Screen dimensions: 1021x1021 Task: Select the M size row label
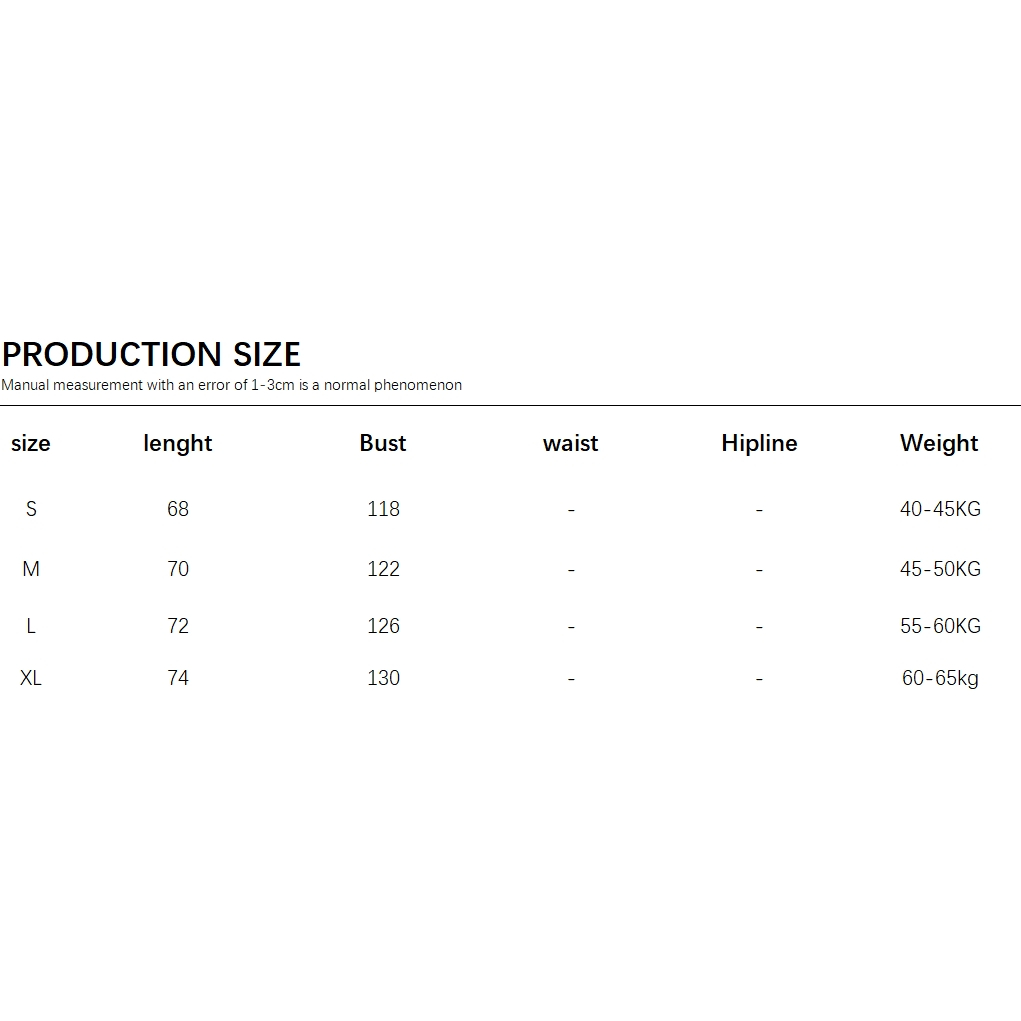pyautogui.click(x=31, y=569)
